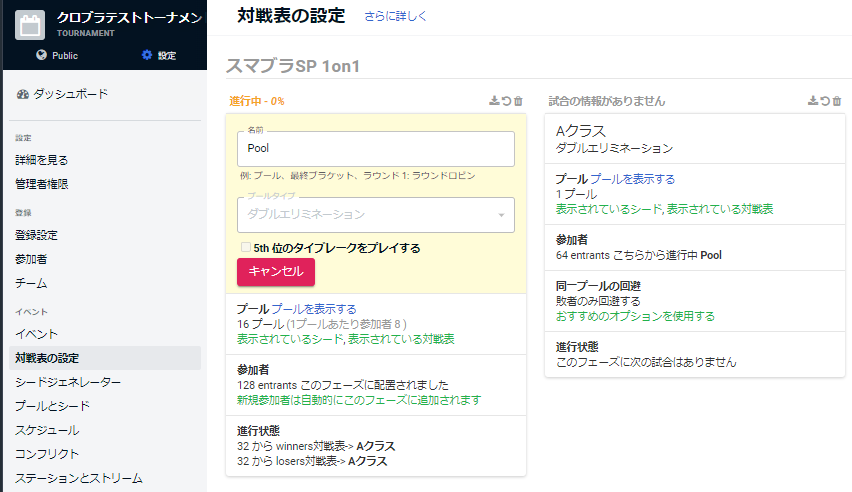
Task: Open the プールタイプ dropdown
Action: pyautogui.click(x=376, y=215)
